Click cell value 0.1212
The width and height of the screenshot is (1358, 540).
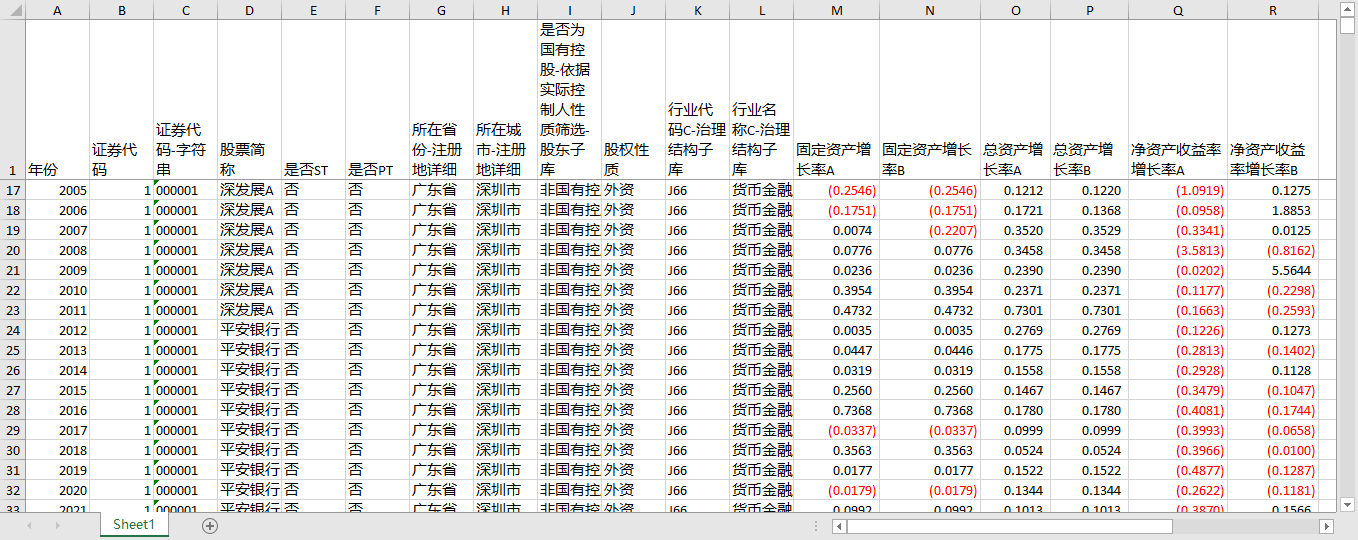(1016, 190)
